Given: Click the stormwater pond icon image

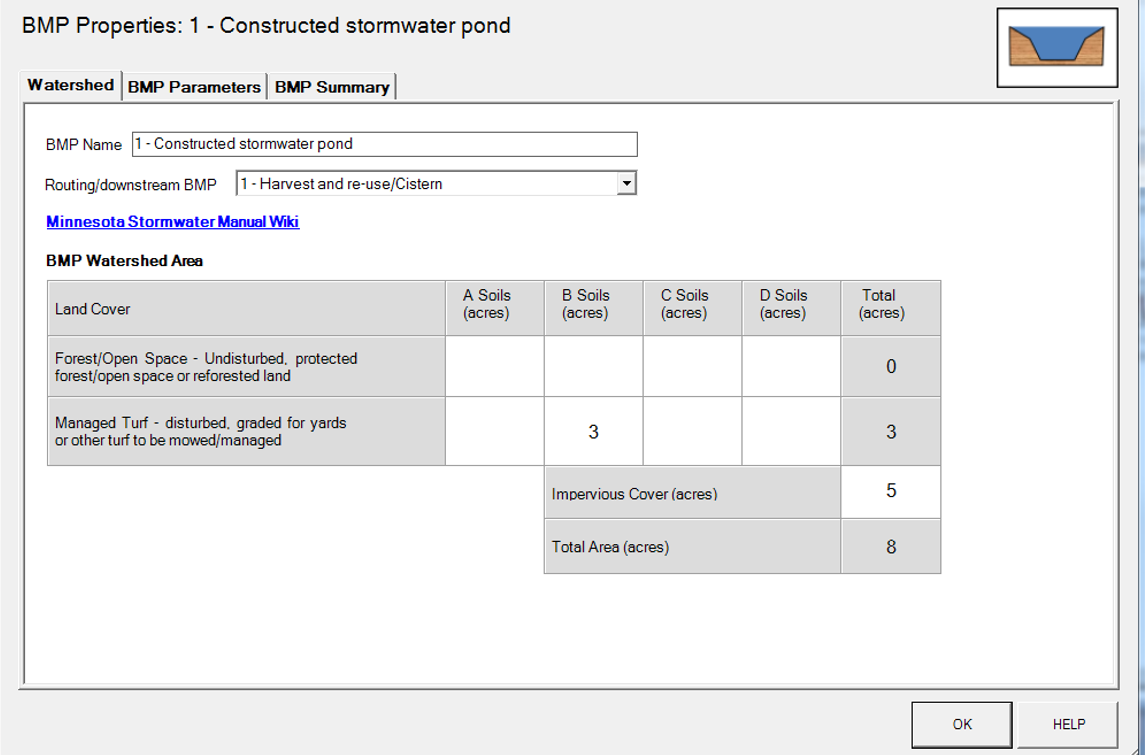Looking at the screenshot, I should 1056,47.
